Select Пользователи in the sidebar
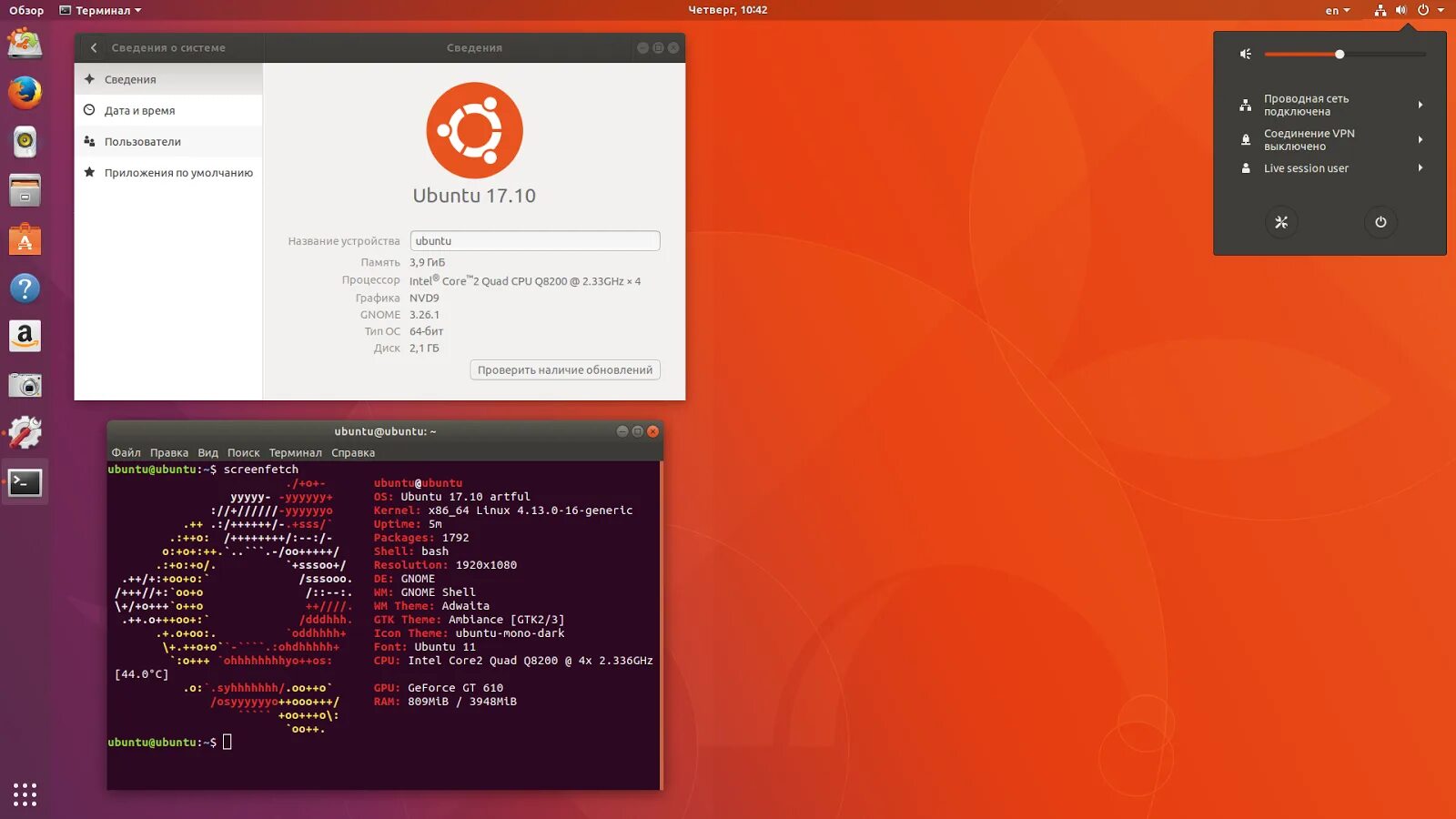The height and width of the screenshot is (819, 1456). [168, 141]
